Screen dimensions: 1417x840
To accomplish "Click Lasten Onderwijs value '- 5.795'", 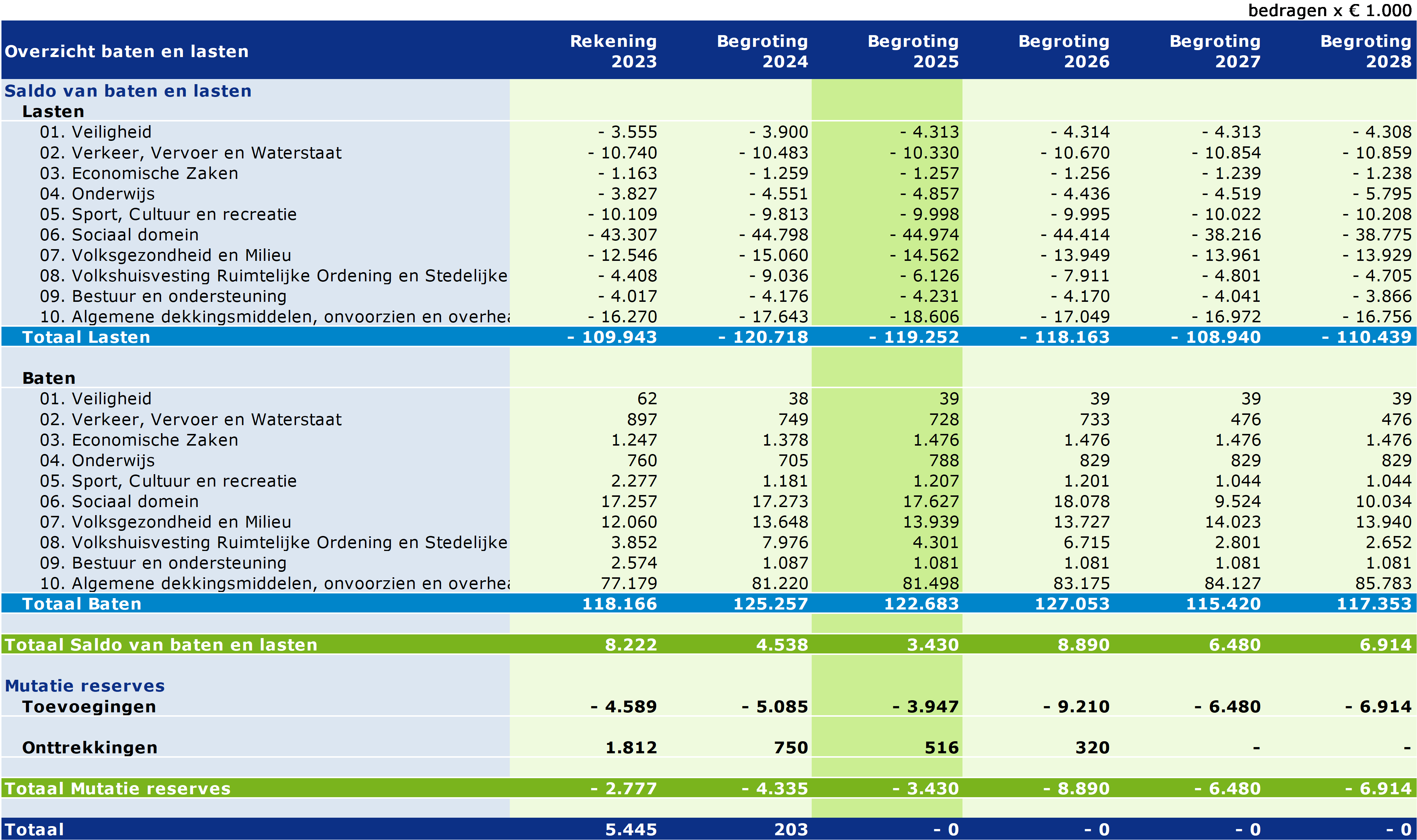I will [1382, 194].
